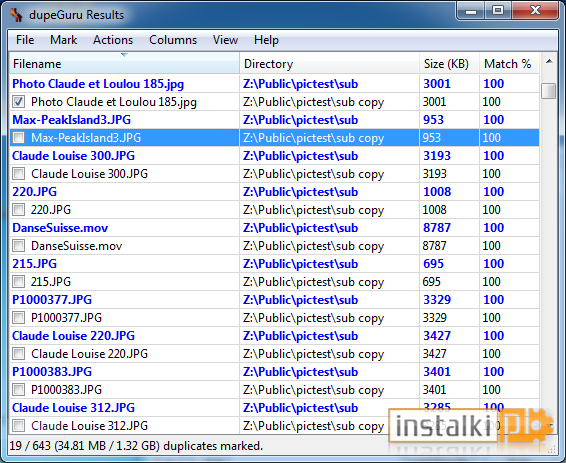This screenshot has width=566, height=463.
Task: Tick the Claude Louise 300.JPG checkbox
Action: (x=18, y=174)
